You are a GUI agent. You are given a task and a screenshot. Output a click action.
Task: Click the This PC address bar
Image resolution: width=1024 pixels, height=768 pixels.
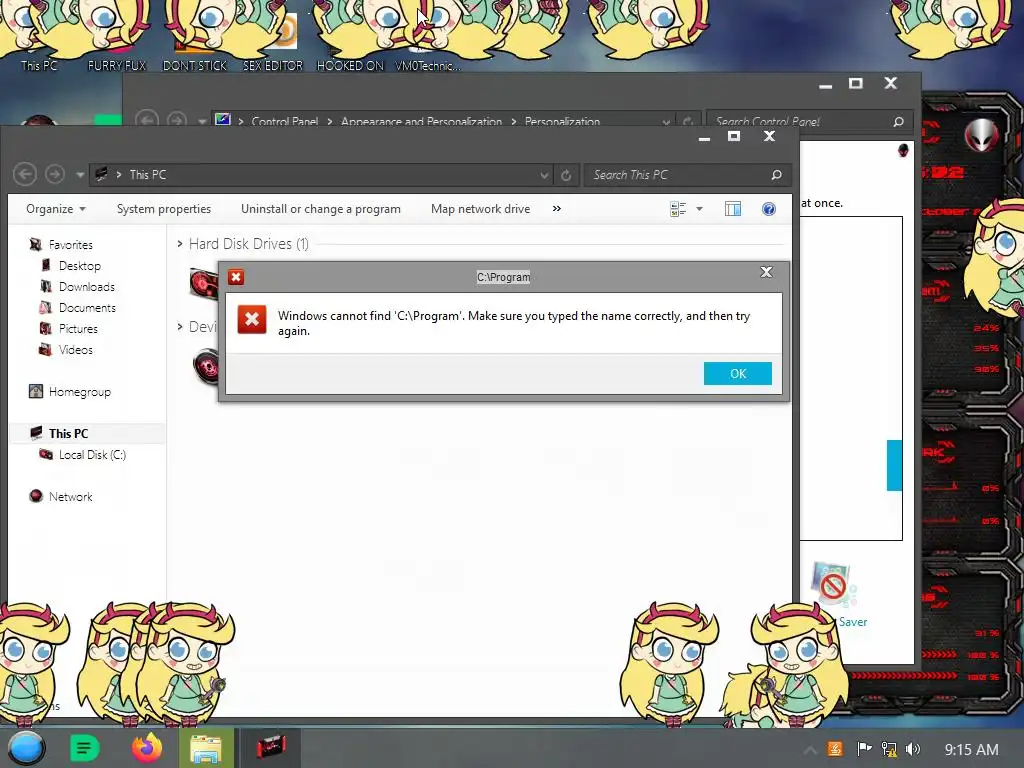320,174
